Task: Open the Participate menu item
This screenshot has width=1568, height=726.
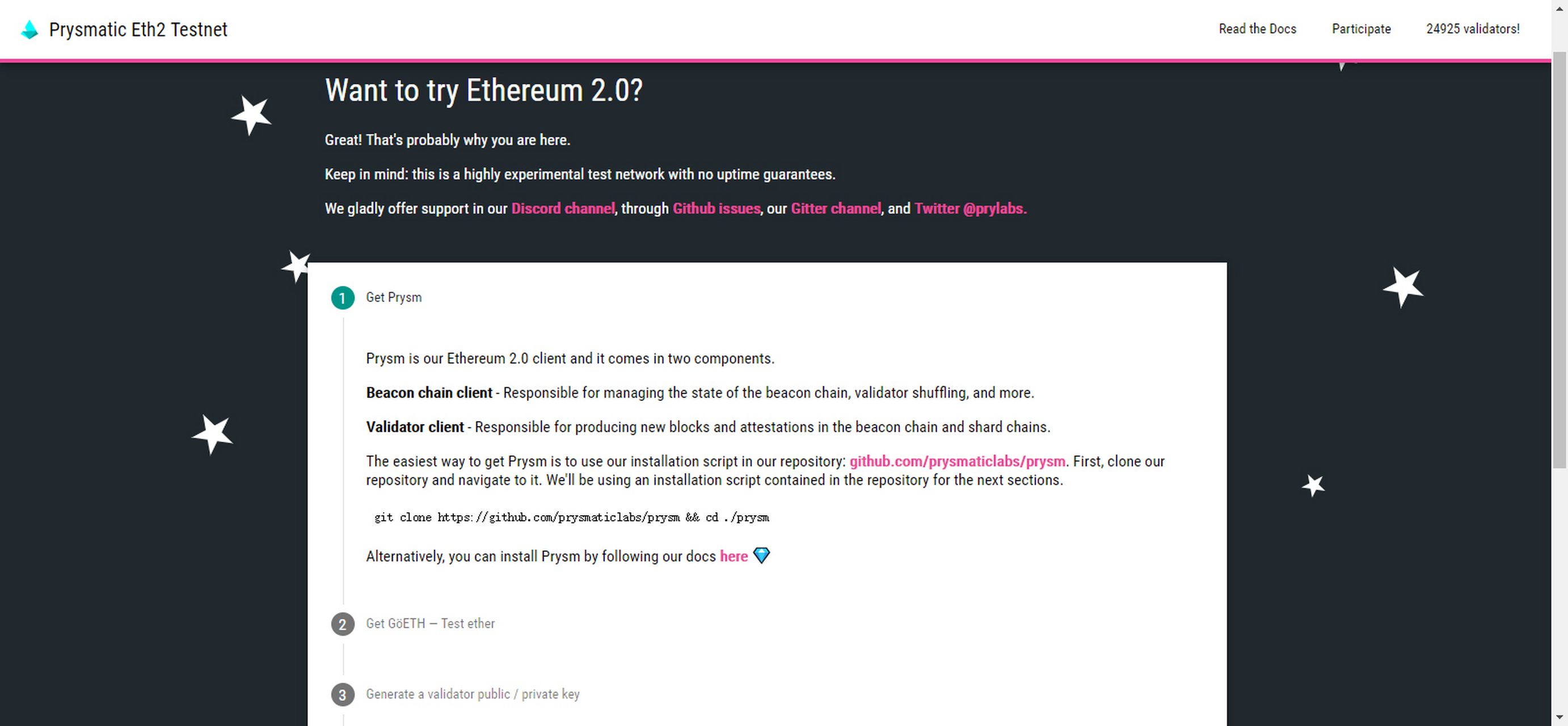Action: tap(1361, 29)
